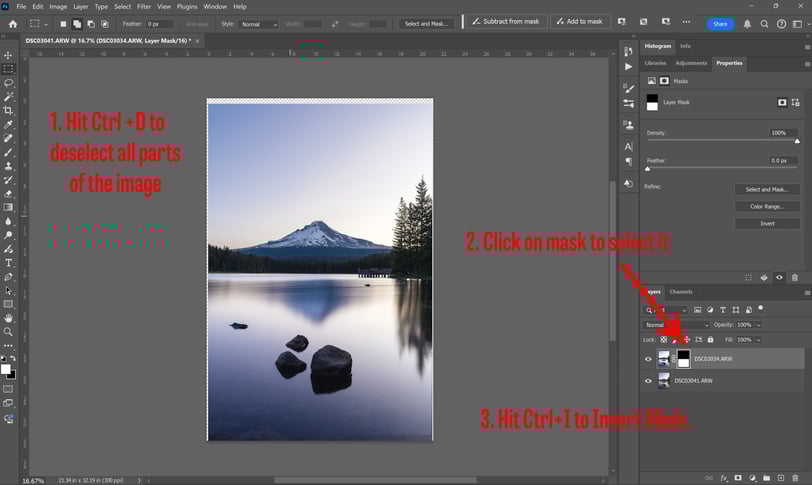Select the Horizontal Type tool
This screenshot has width=812, height=485.
[8, 263]
